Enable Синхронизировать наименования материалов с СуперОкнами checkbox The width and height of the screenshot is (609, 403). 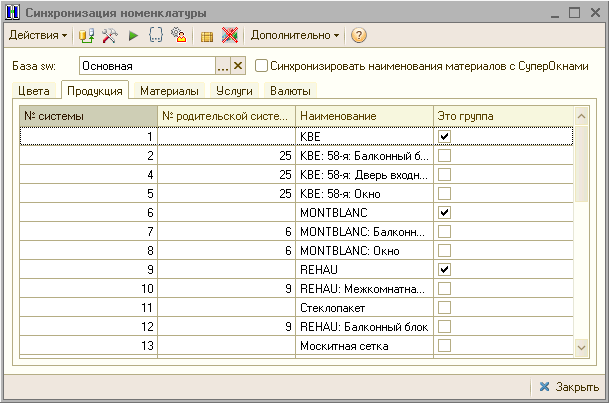(x=261, y=66)
